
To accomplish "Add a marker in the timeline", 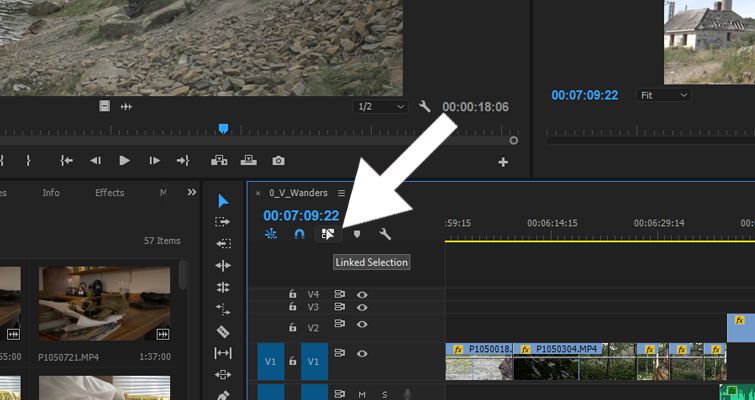I will pyautogui.click(x=357, y=234).
